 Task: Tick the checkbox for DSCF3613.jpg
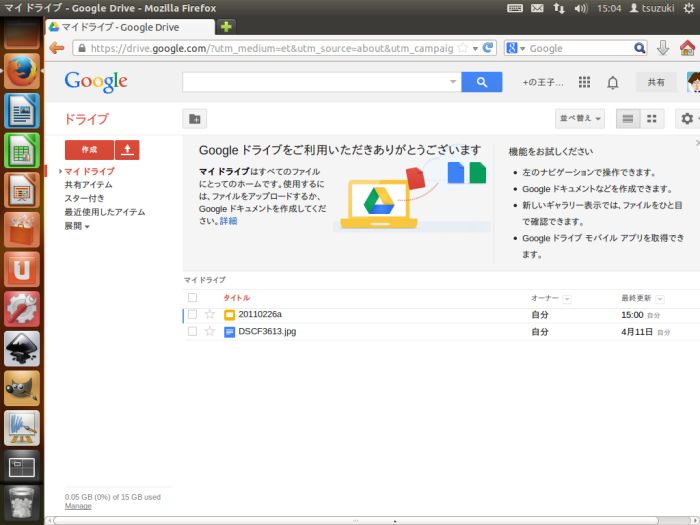coord(193,332)
